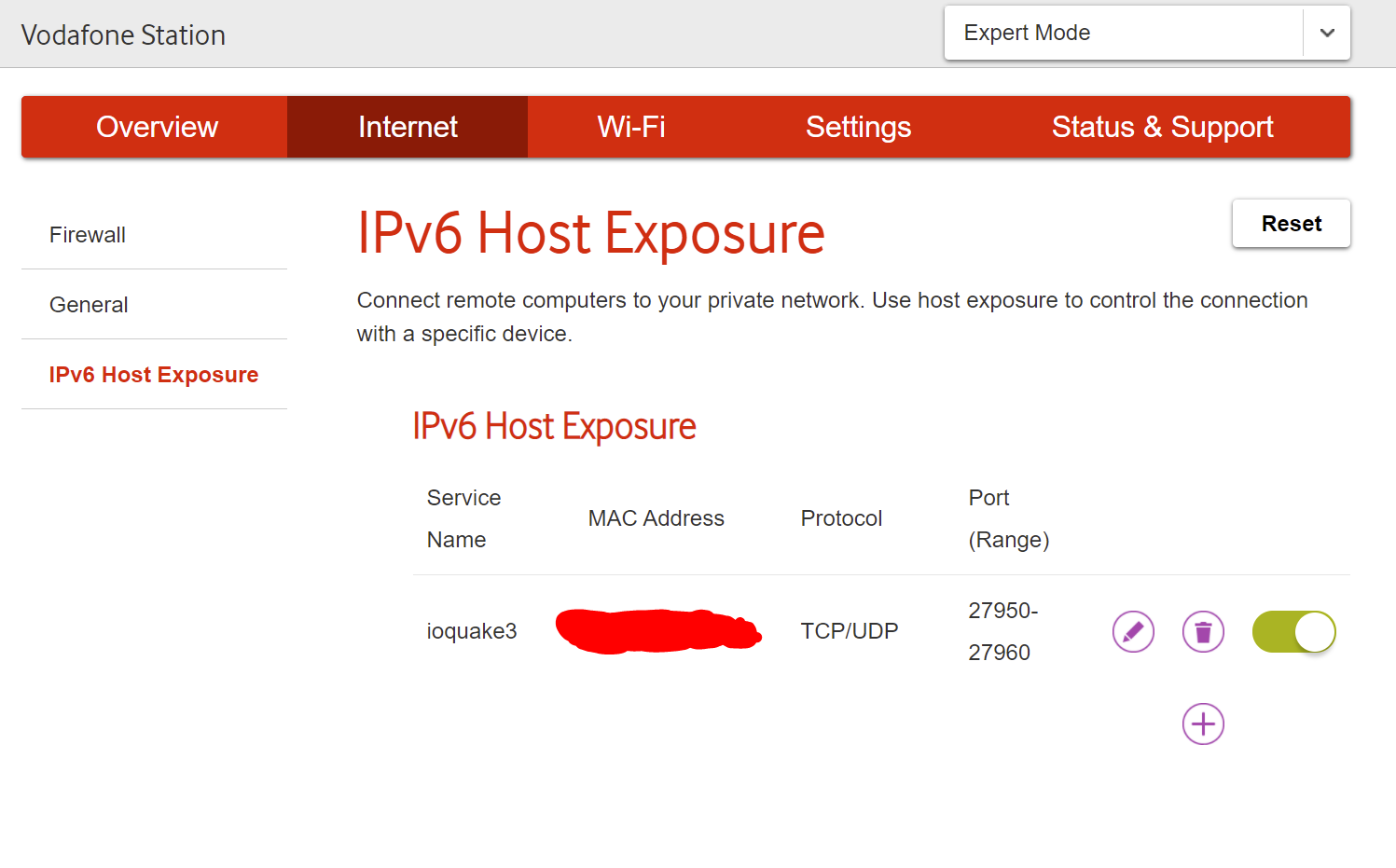Switch to the Wi-Fi tab
Viewport: 1396px width, 868px height.
tap(631, 127)
